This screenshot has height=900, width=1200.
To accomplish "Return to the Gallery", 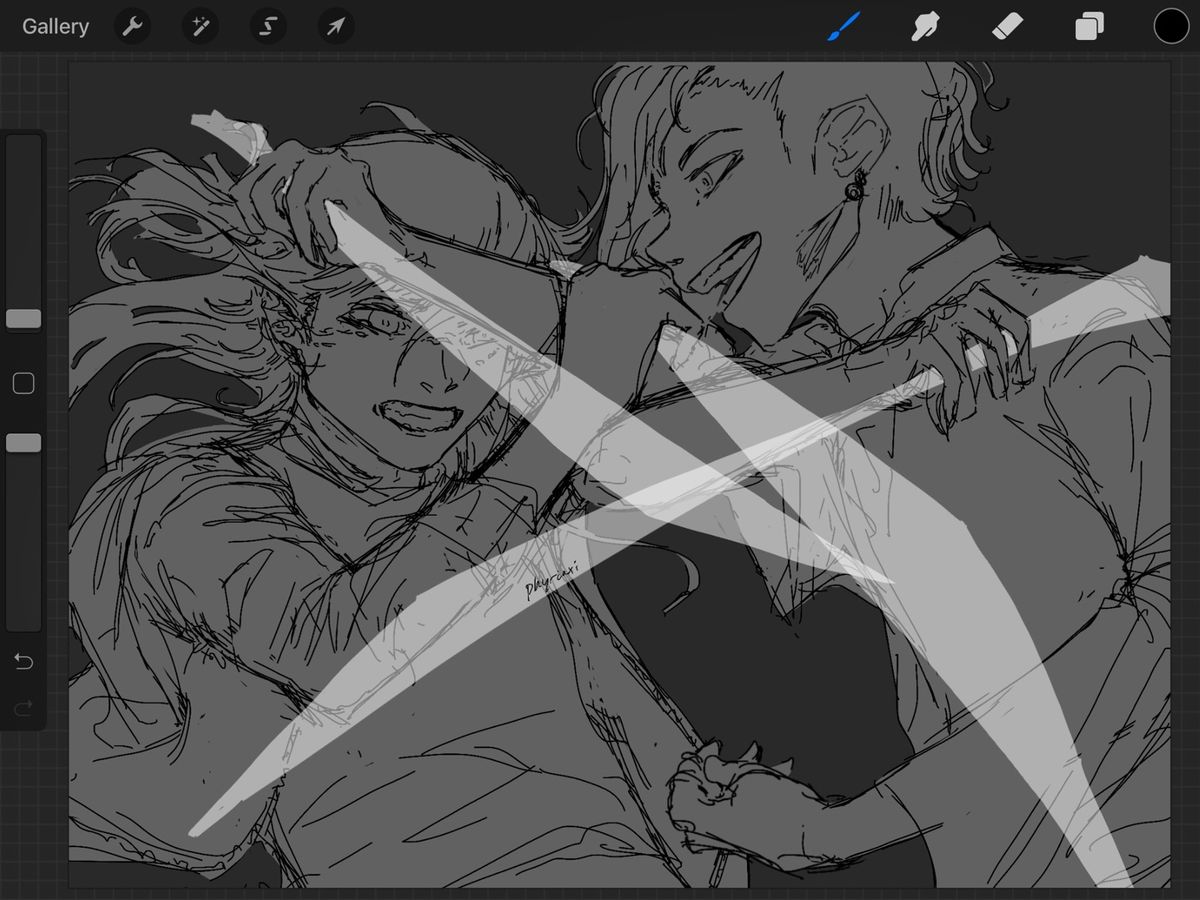I will 56,27.
